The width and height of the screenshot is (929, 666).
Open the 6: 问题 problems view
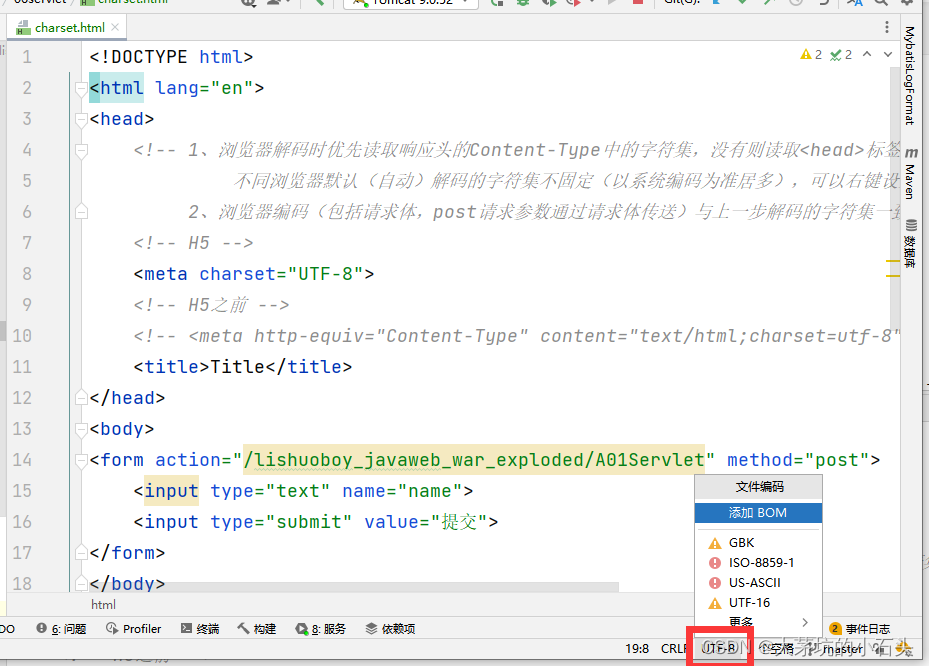(62, 628)
